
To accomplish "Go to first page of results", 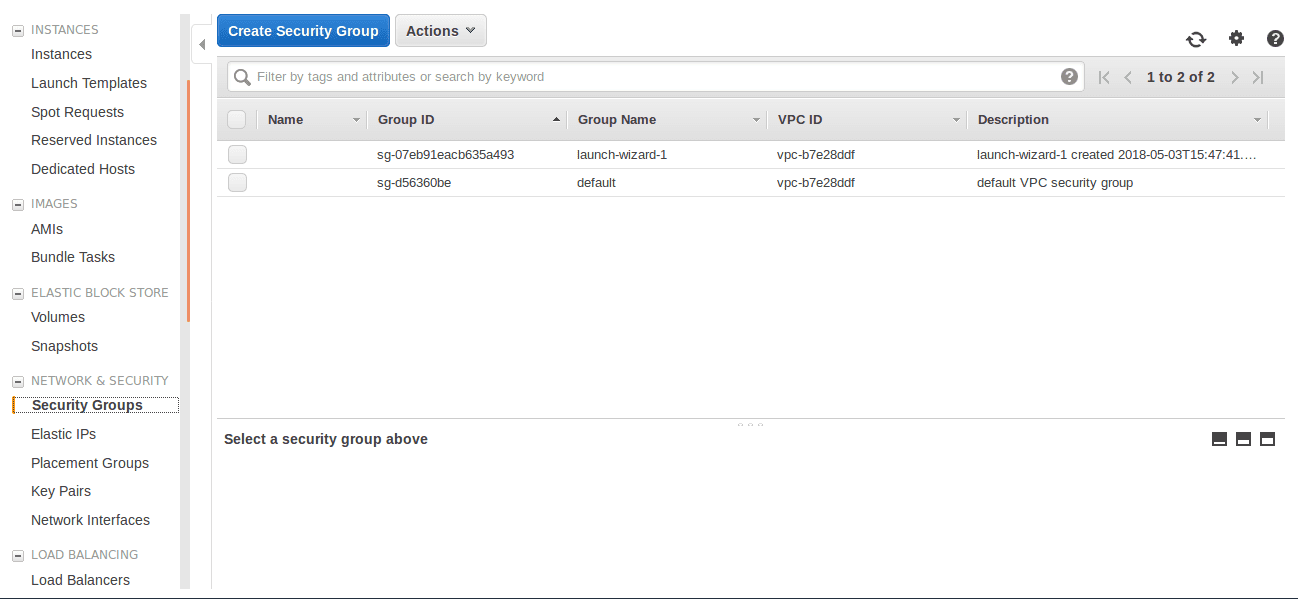I will (x=1104, y=77).
